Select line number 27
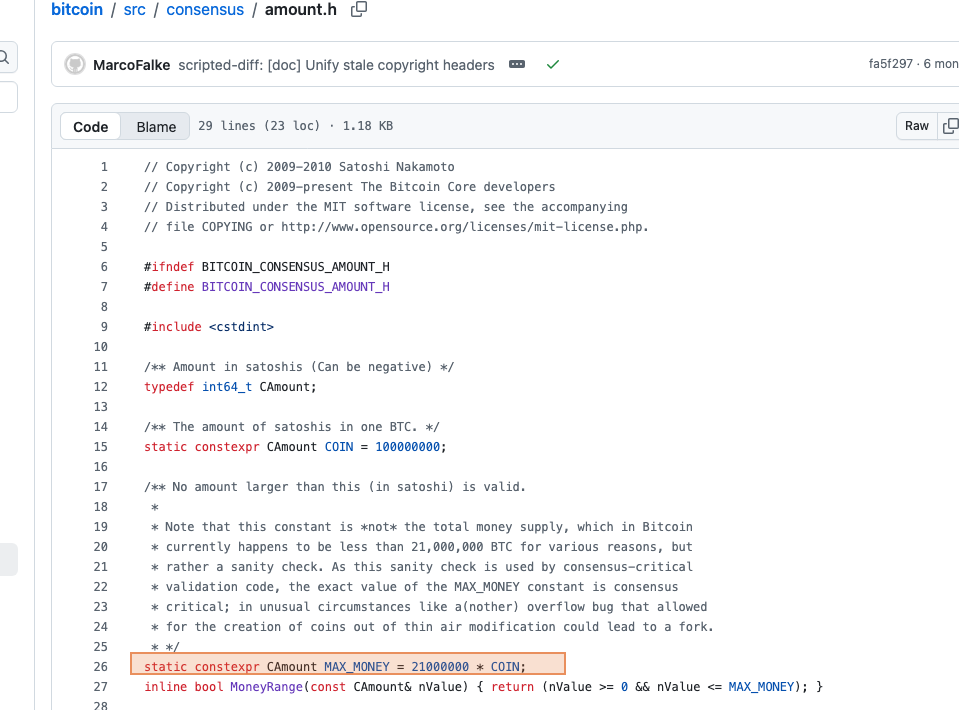 (x=101, y=687)
